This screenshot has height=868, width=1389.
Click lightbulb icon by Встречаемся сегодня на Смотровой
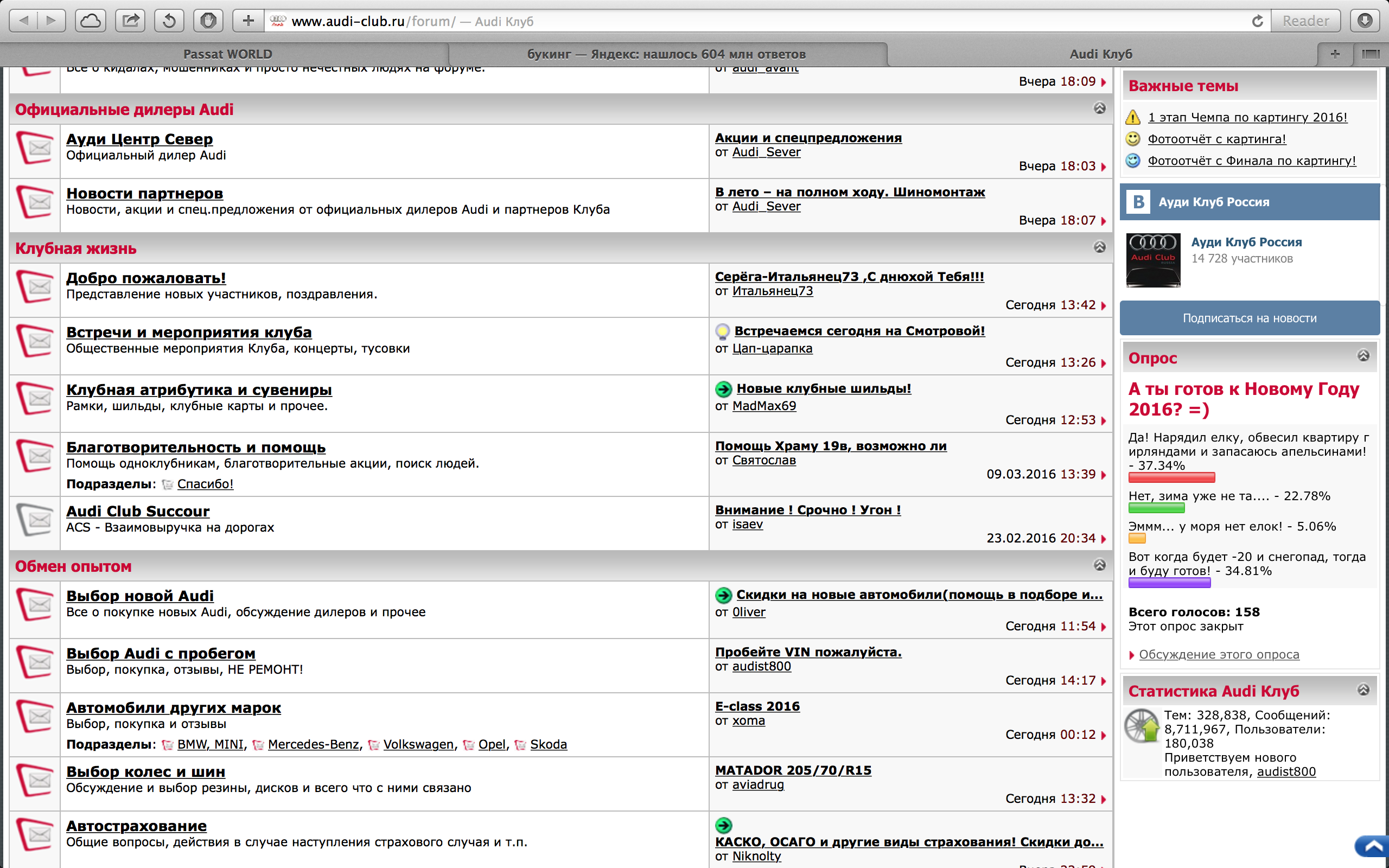pos(723,332)
